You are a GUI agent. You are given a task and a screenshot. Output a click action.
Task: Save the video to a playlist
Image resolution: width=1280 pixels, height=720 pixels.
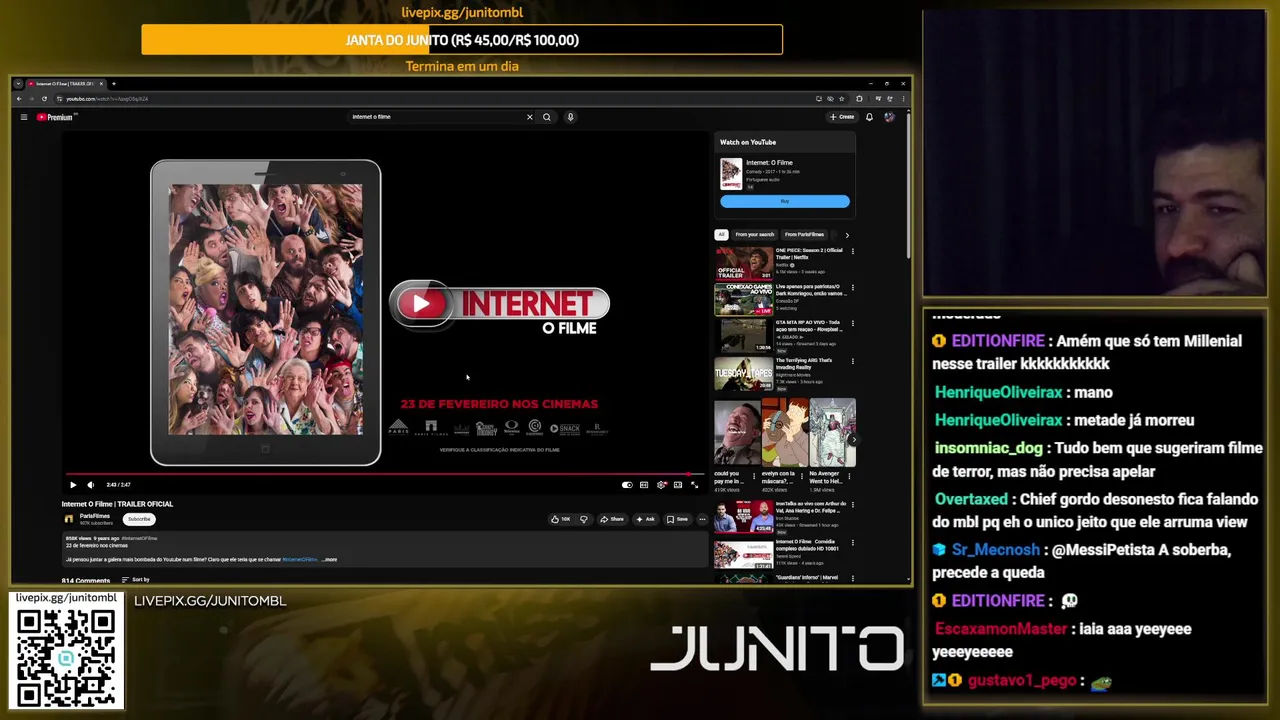[x=678, y=519]
